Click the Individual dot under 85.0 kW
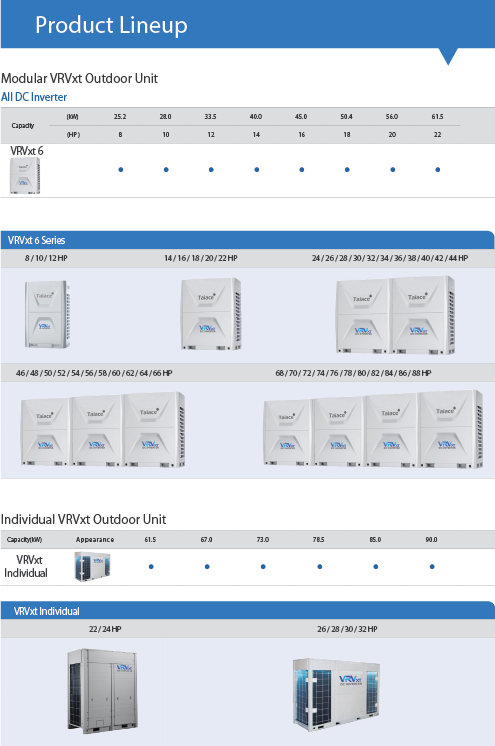Image resolution: width=495 pixels, height=746 pixels. click(x=376, y=567)
